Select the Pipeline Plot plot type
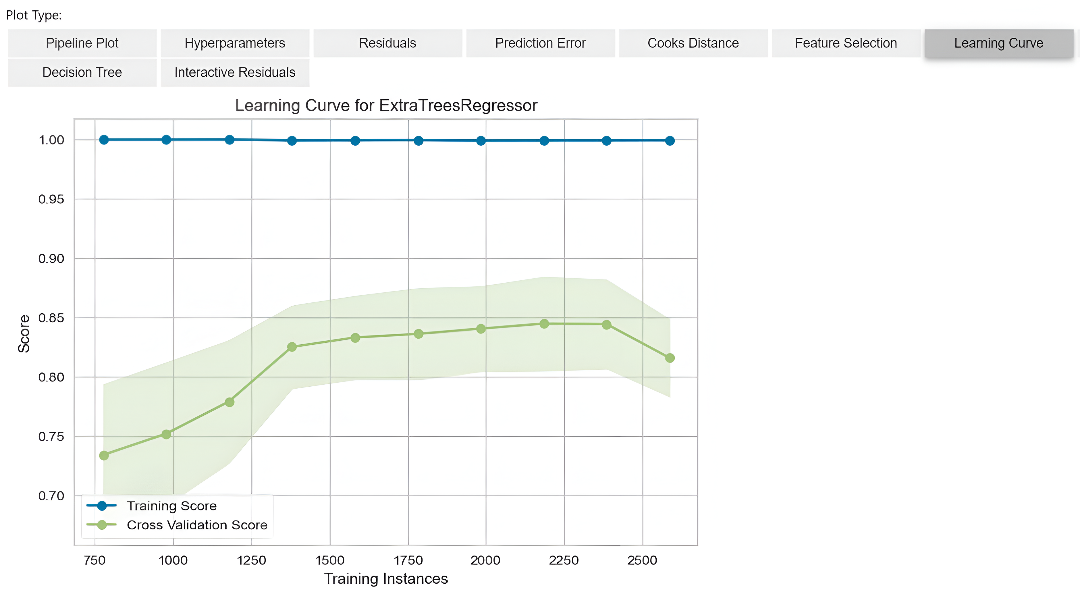This screenshot has height=596, width=1080. pyautogui.click(x=82, y=43)
